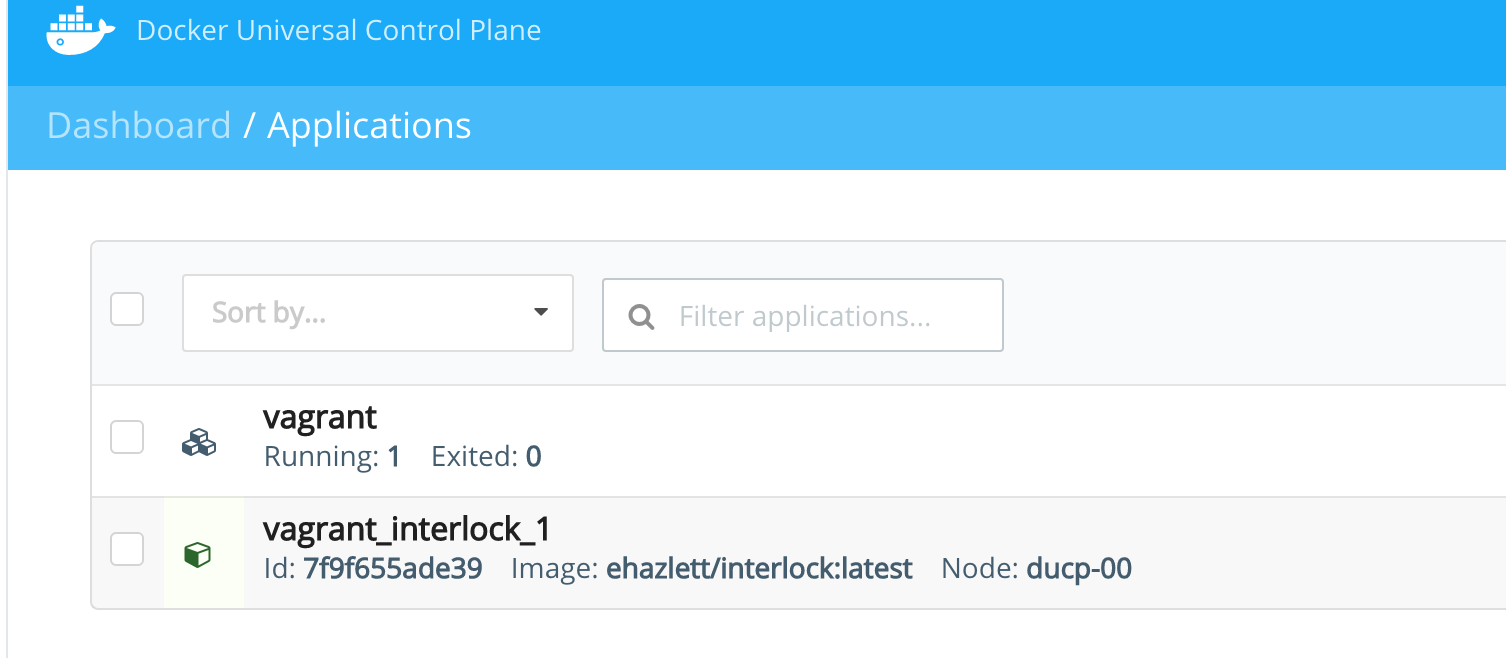Toggle the select-all applications checkbox
The height and width of the screenshot is (658, 1506).
pos(127,309)
